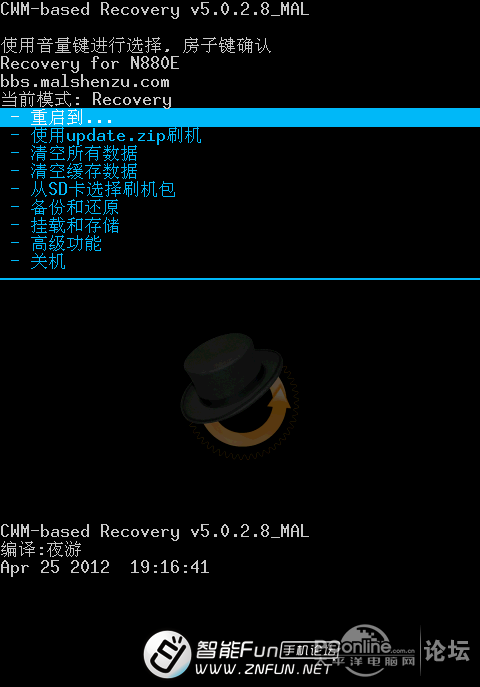
Task: Select 清空所有数据 wipe data option
Action: pyautogui.click(x=84, y=153)
